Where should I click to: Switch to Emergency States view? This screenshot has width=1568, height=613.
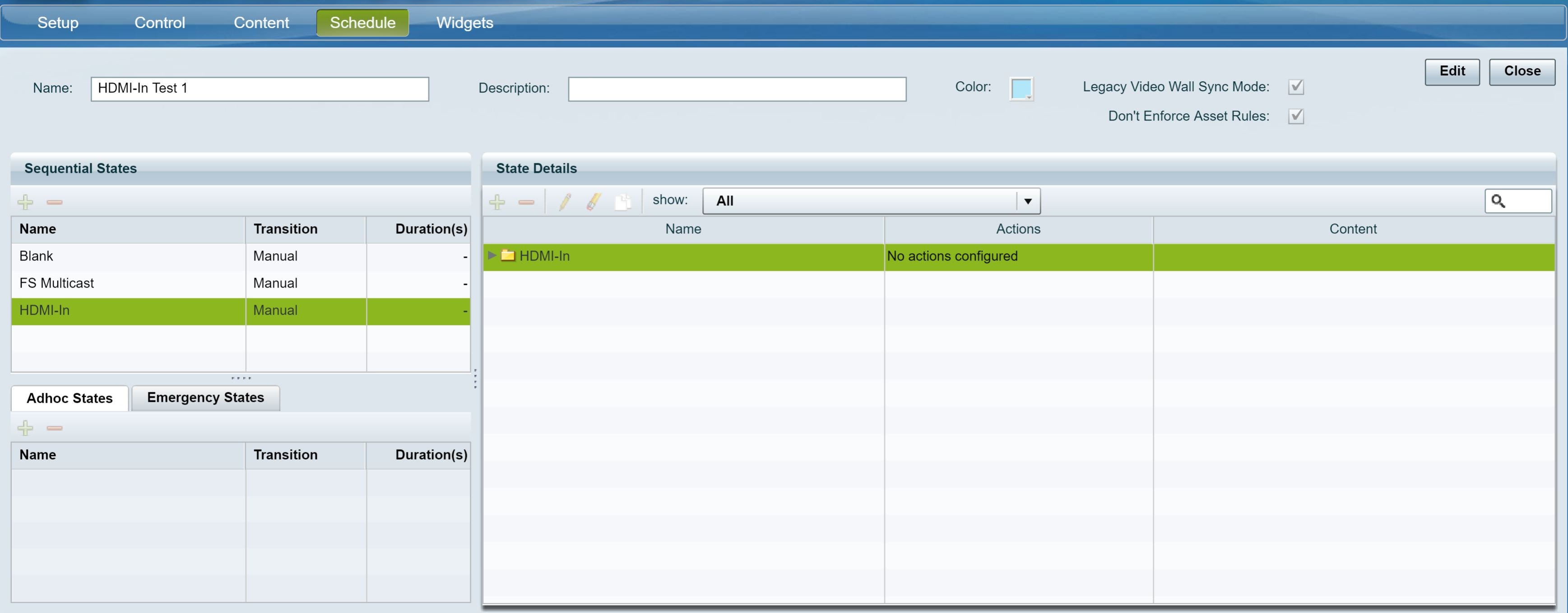pos(205,398)
